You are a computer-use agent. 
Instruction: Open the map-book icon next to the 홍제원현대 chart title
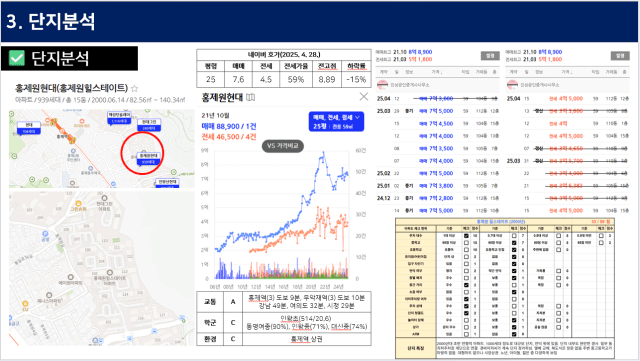click(251, 98)
